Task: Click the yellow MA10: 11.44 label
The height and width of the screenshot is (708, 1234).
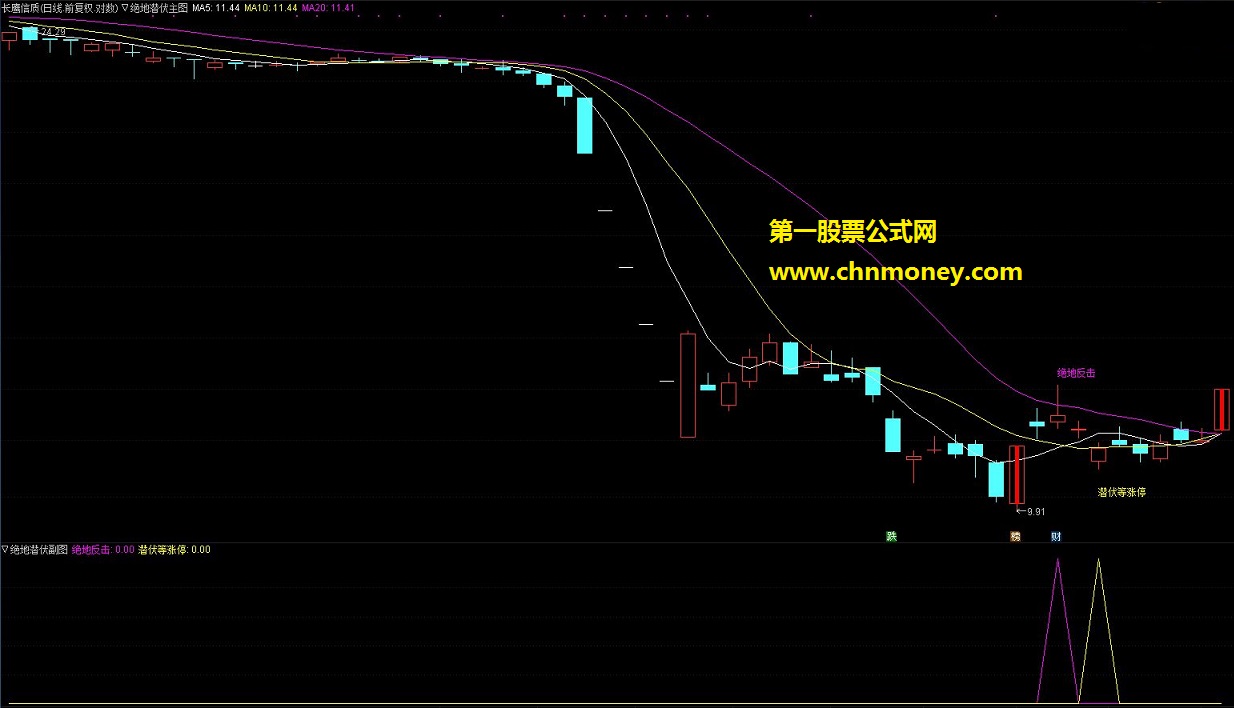Action: (x=271, y=6)
